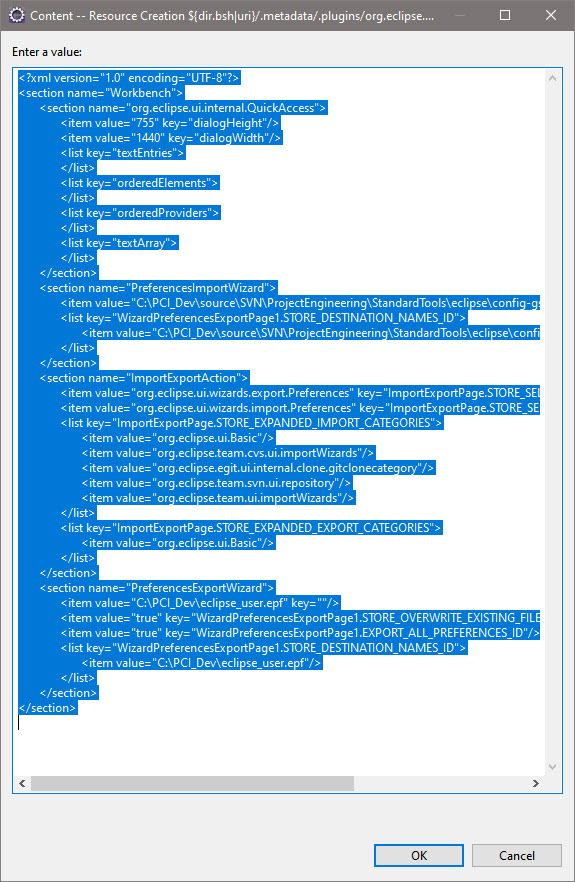Click the horizontal scrollbar right arrow

536,783
